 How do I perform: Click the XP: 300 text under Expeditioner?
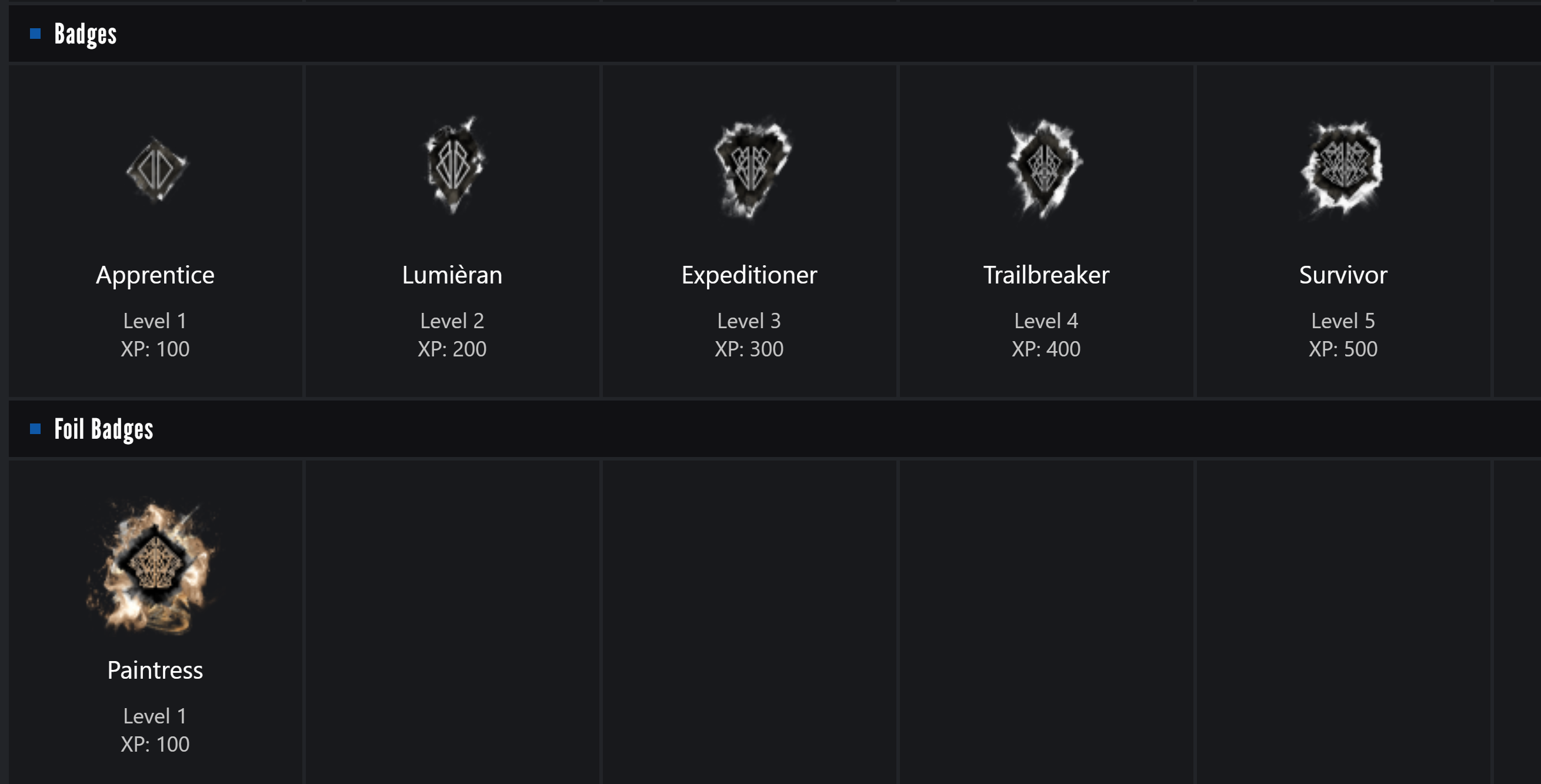(x=749, y=349)
